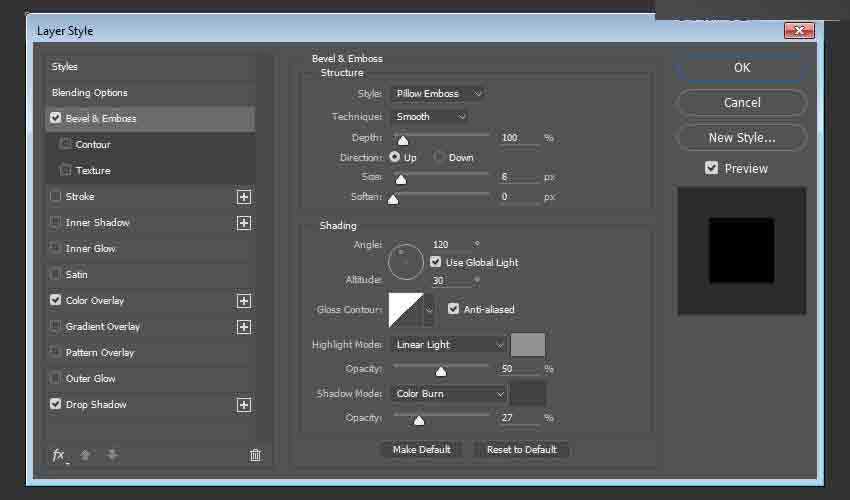
Task: Add another Gradient Overlay with plus icon
Action: click(x=243, y=327)
